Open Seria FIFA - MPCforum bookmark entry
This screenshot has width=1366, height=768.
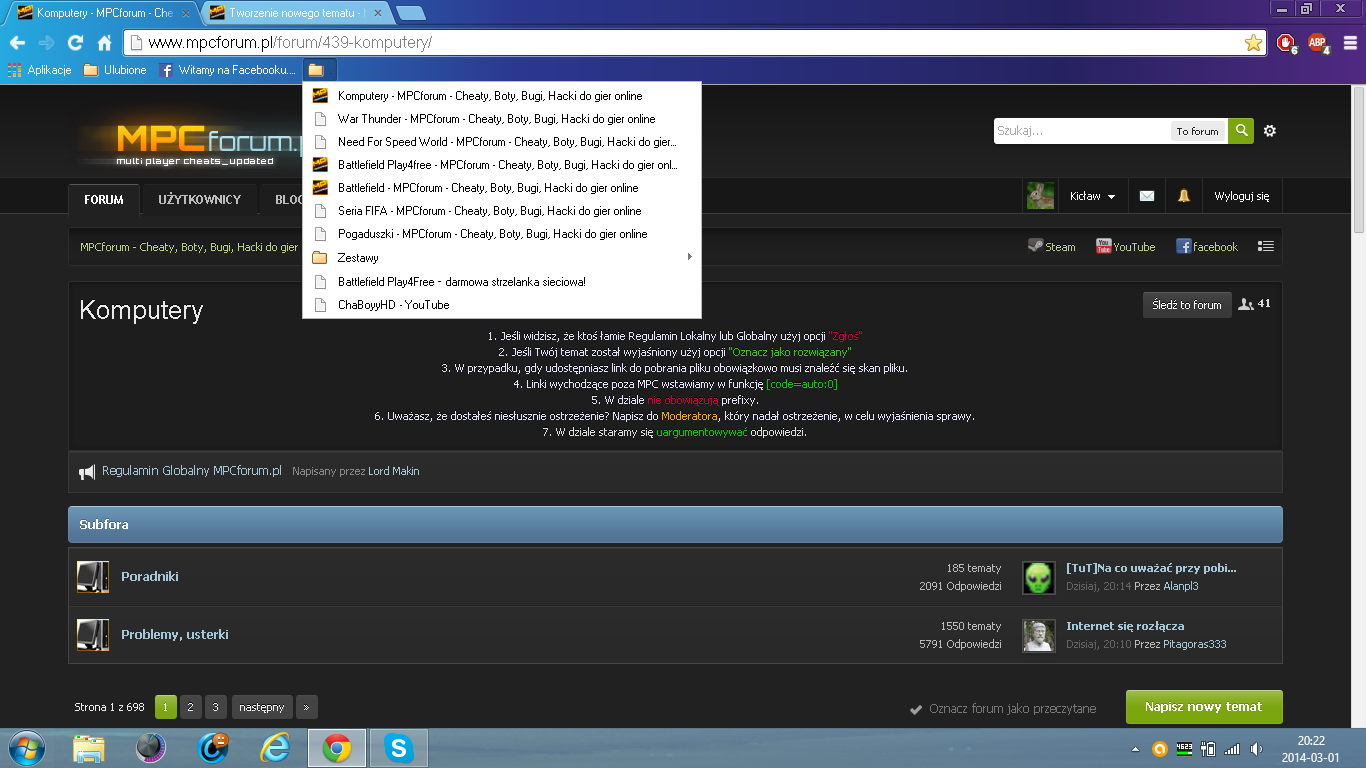[502, 211]
